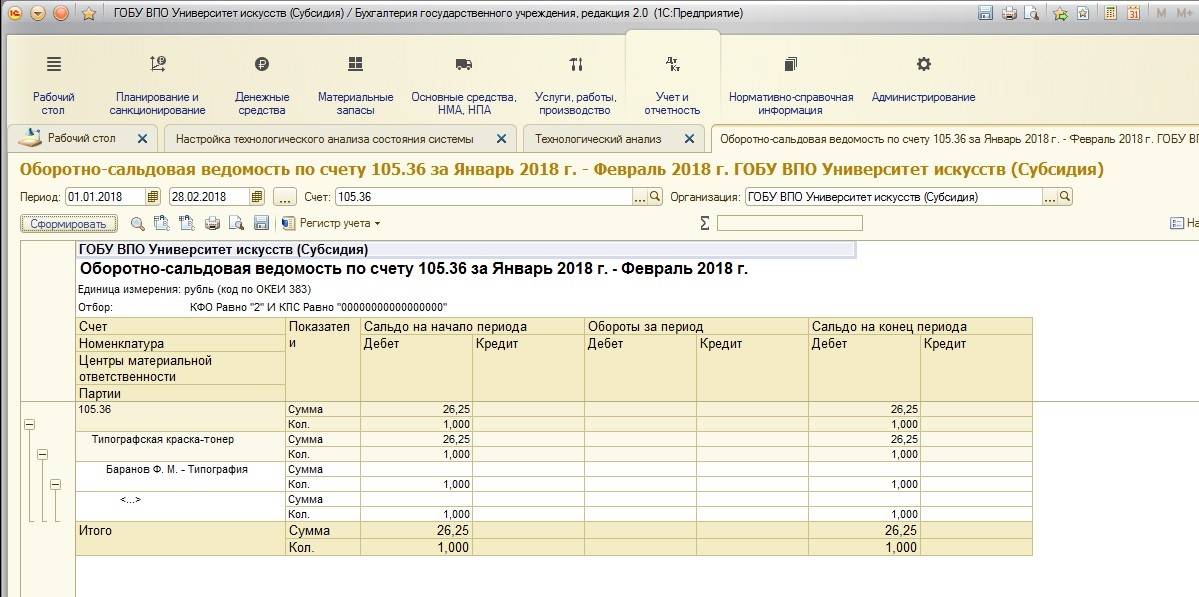Viewport: 1199px width, 597px height.
Task: Open calendar picker for start date 01.01.2018
Action: click(x=153, y=197)
